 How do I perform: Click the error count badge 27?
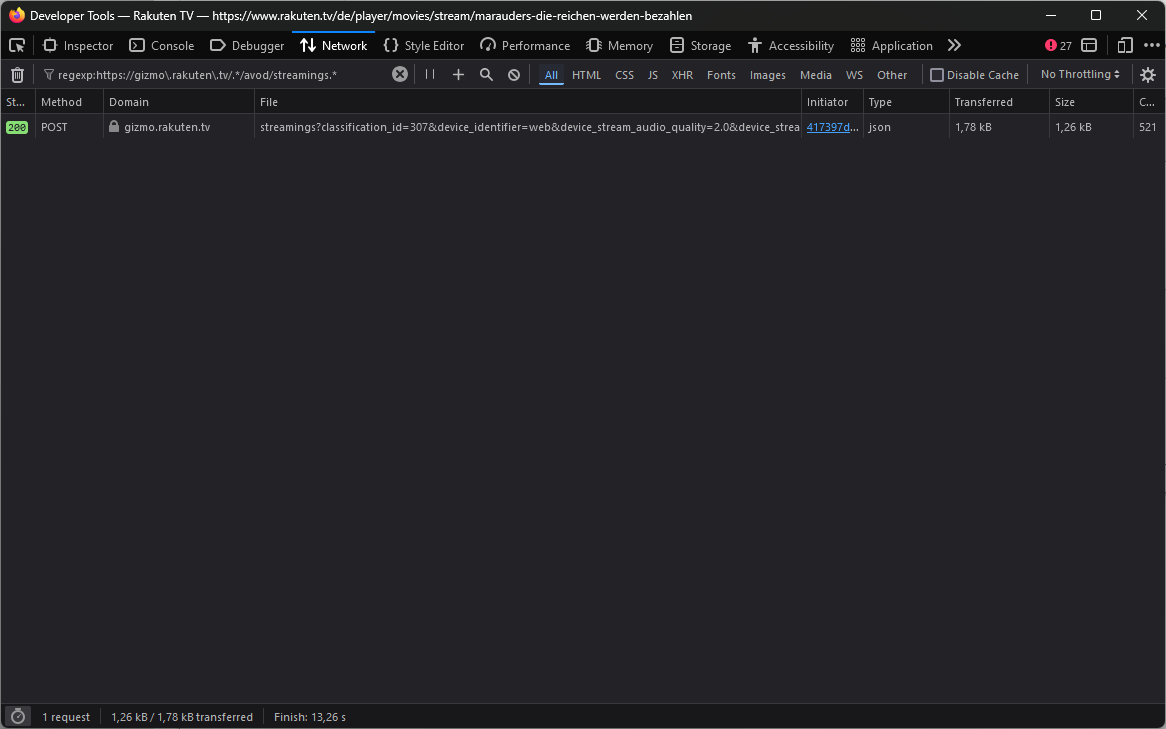tap(1058, 45)
